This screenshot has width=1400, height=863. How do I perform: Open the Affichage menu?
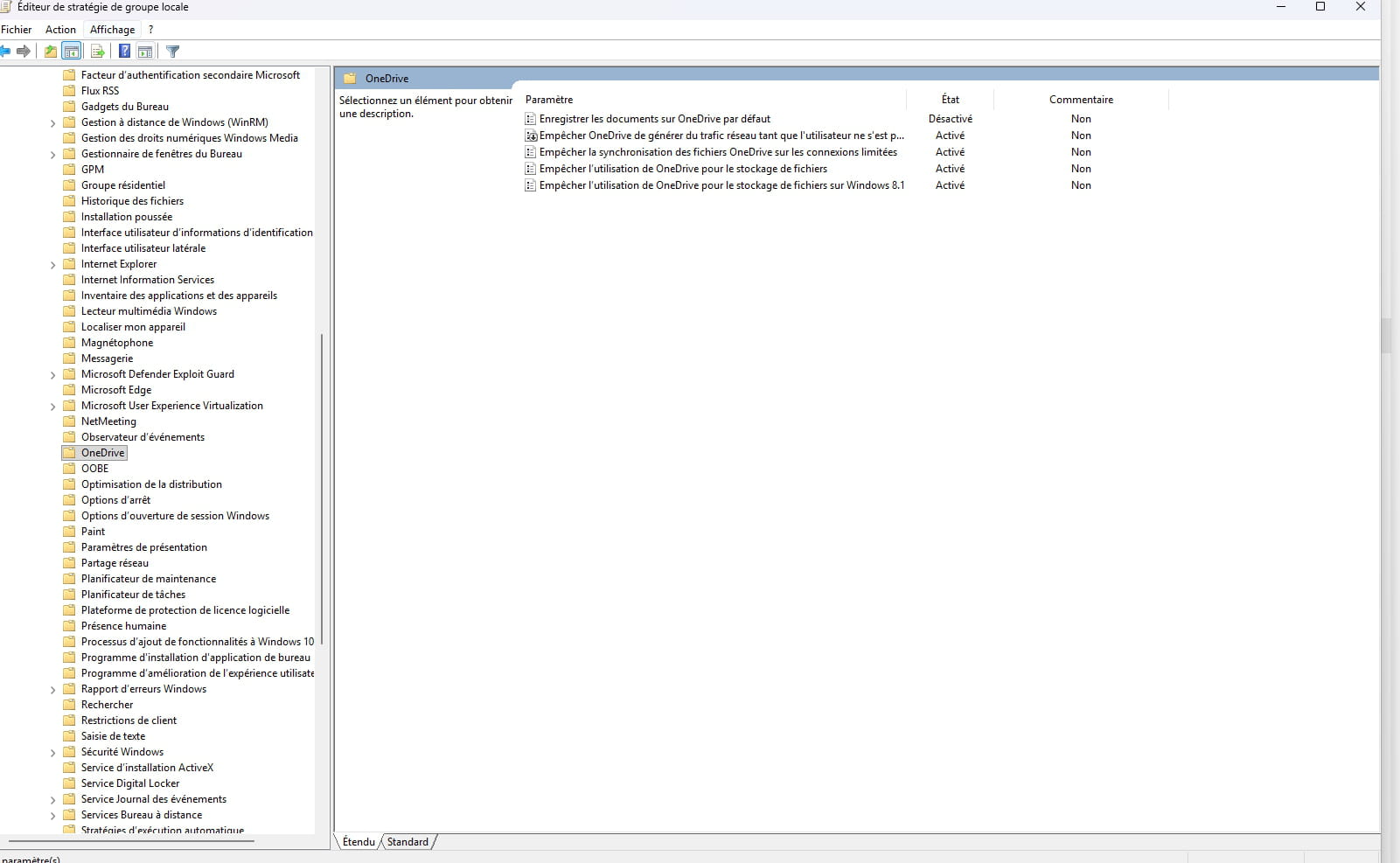pos(112,30)
